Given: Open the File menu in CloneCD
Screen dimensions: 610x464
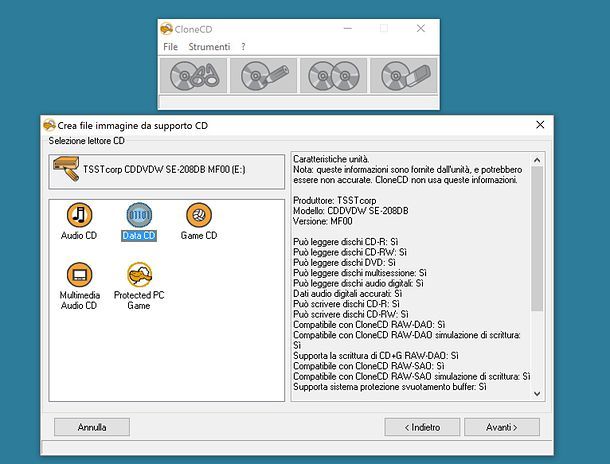Looking at the screenshot, I should [170, 47].
